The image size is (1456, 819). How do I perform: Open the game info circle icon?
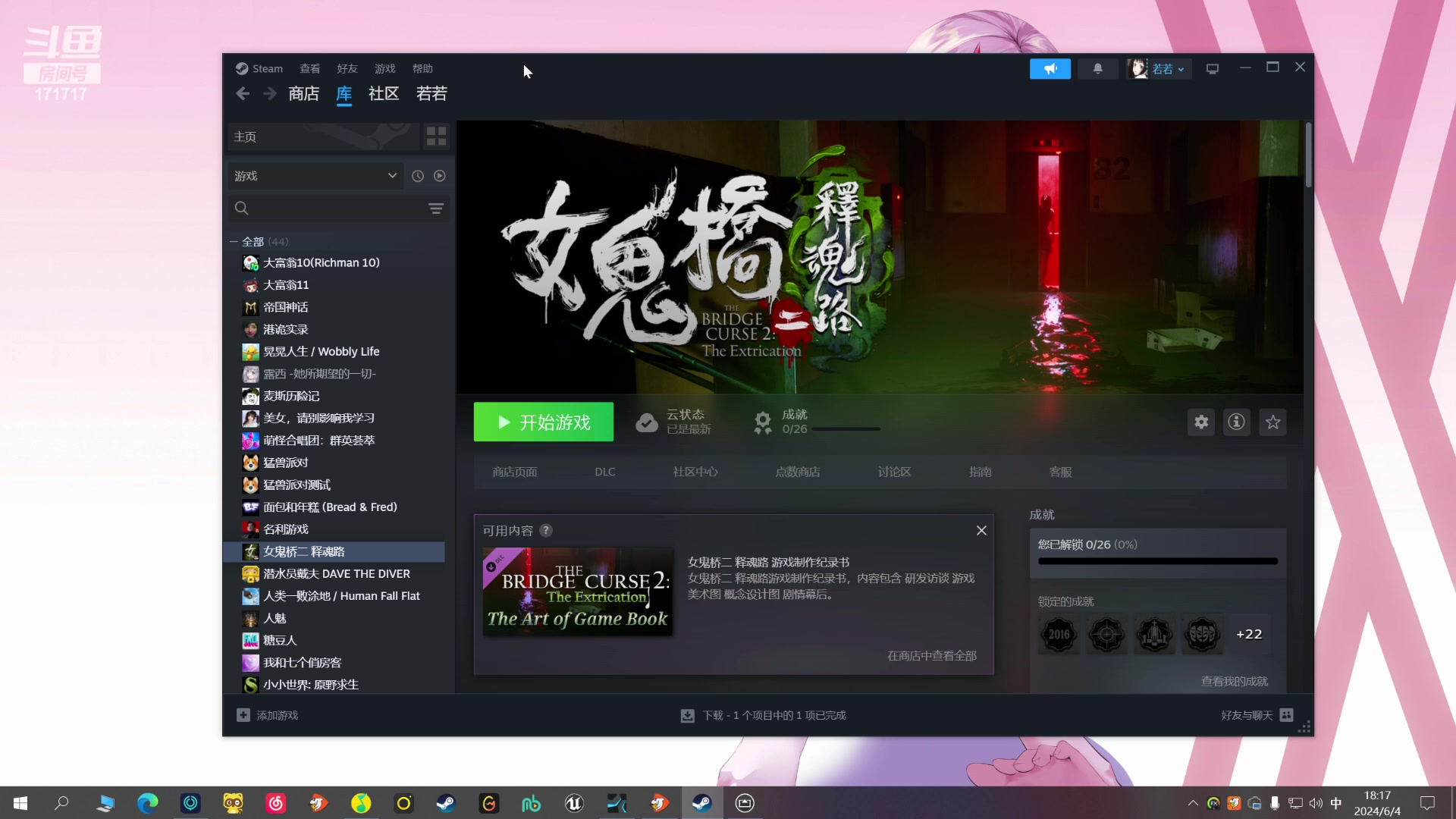pyautogui.click(x=1236, y=422)
